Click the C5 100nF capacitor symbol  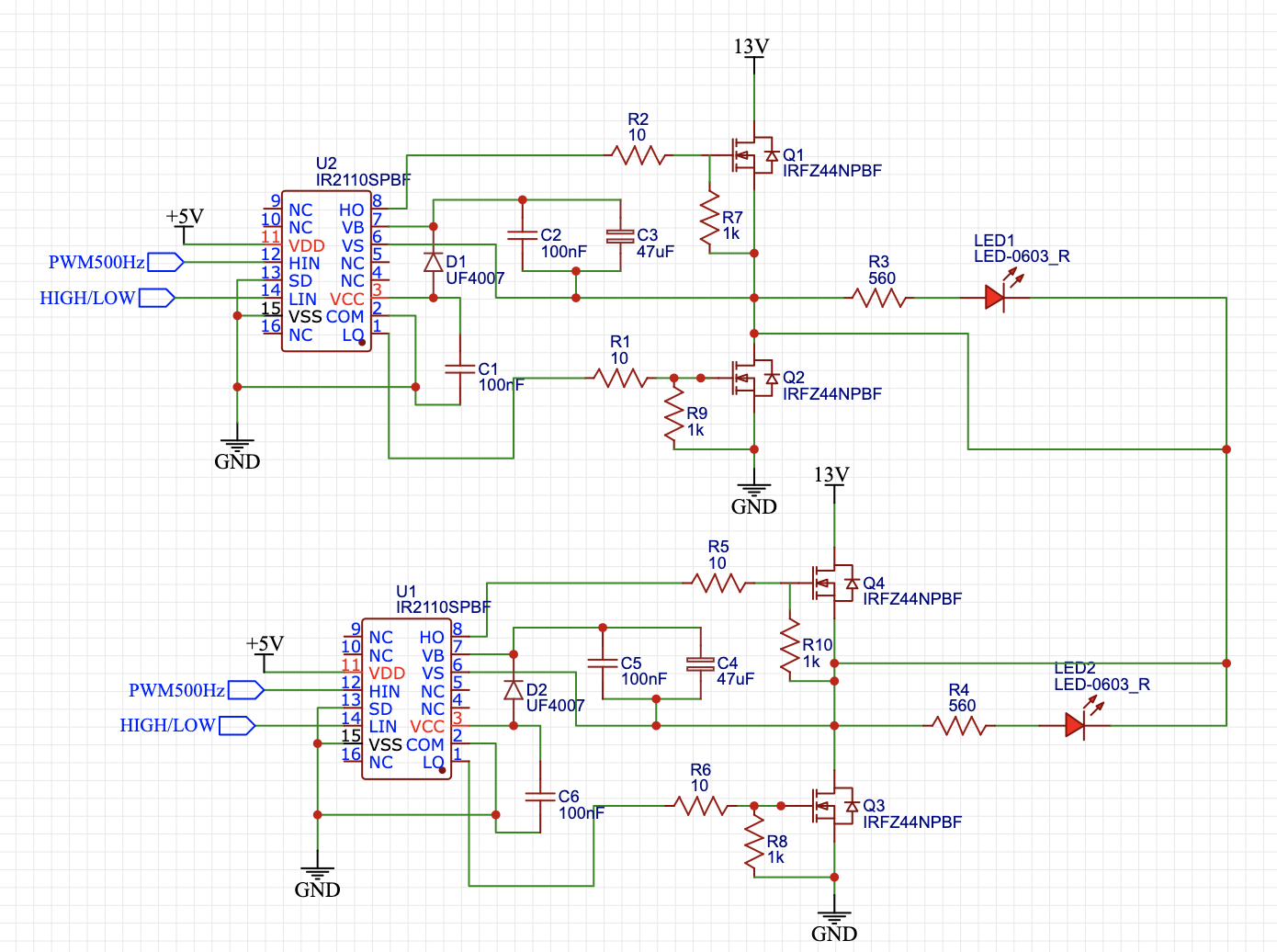coord(603,663)
